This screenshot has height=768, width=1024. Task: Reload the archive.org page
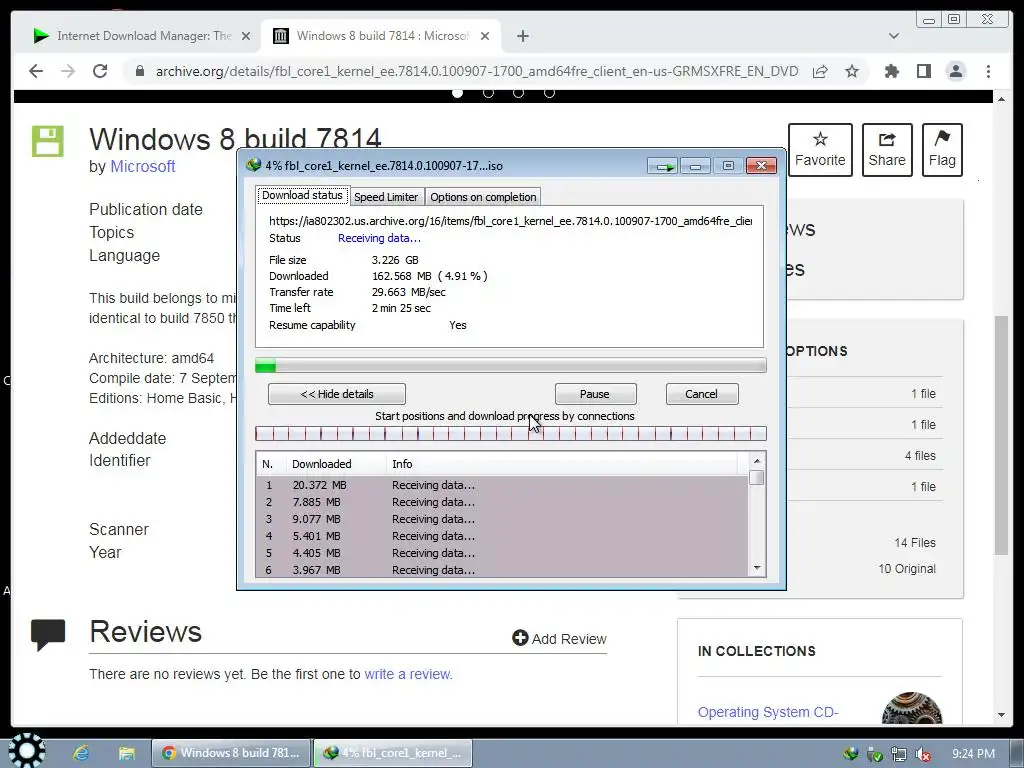coord(100,71)
